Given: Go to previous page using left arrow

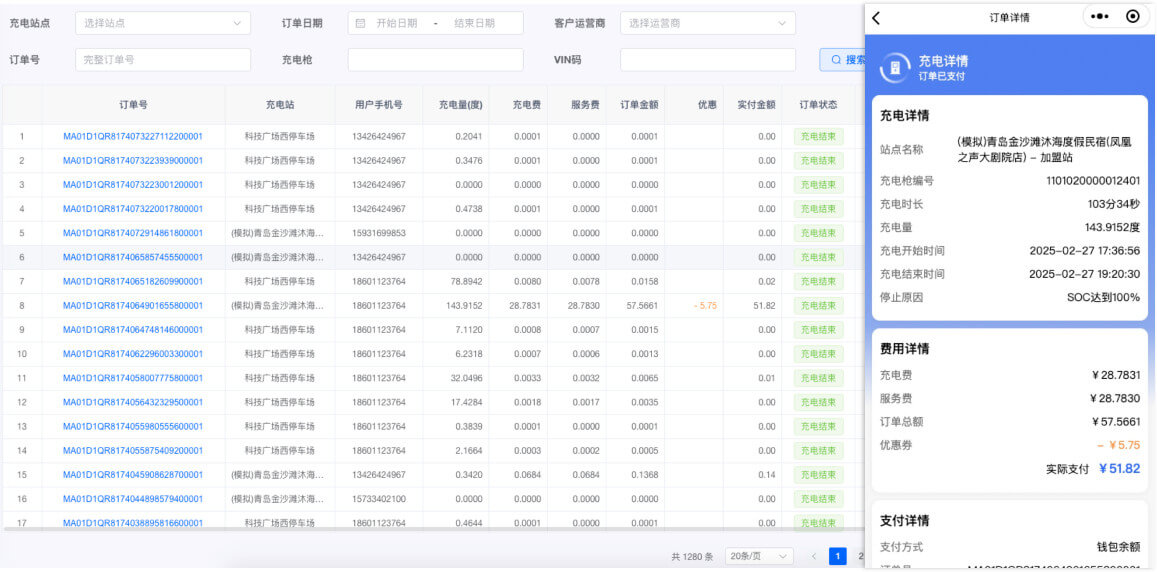Looking at the screenshot, I should [813, 556].
